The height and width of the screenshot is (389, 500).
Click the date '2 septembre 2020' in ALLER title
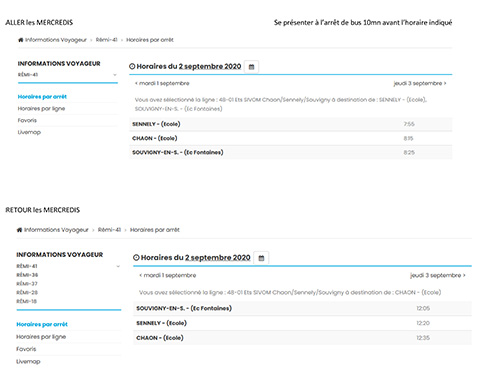[210, 66]
